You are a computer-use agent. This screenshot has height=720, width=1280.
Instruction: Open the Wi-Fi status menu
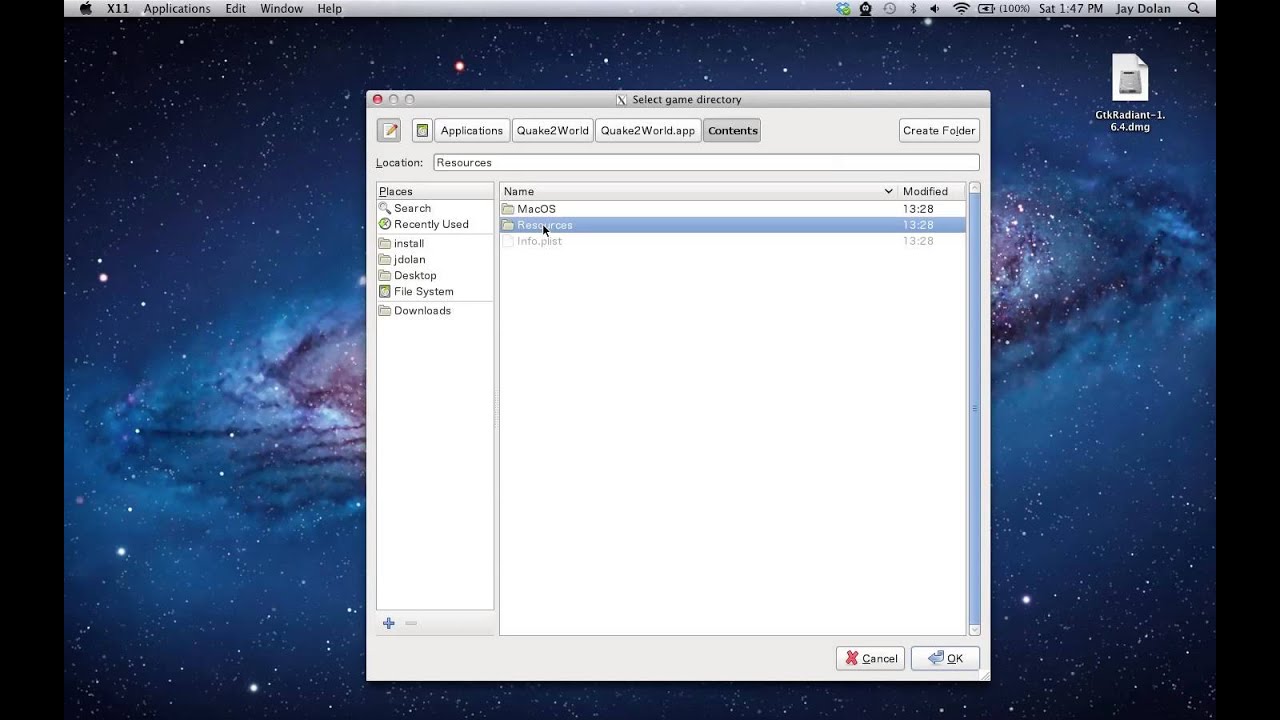click(x=961, y=9)
